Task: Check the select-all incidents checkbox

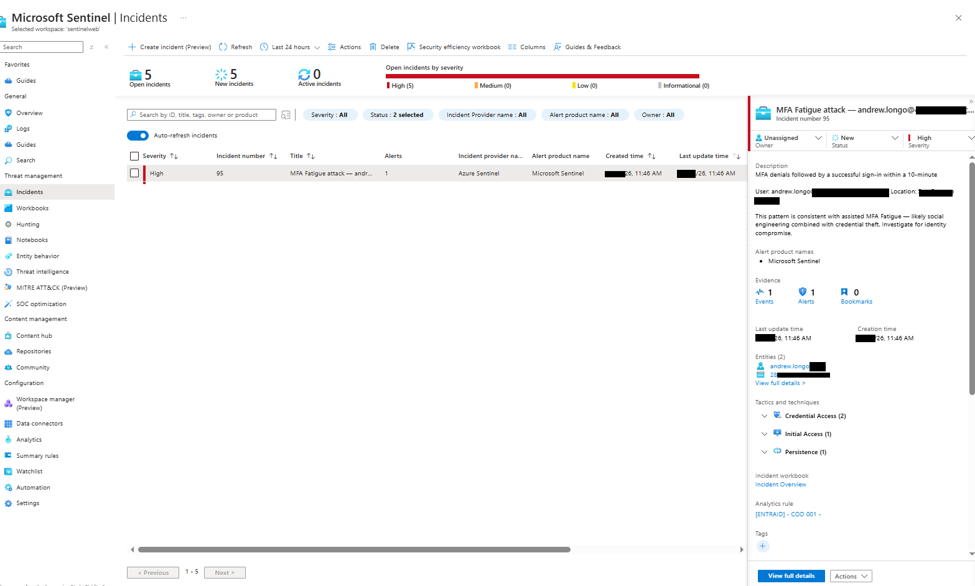Action: (x=134, y=156)
